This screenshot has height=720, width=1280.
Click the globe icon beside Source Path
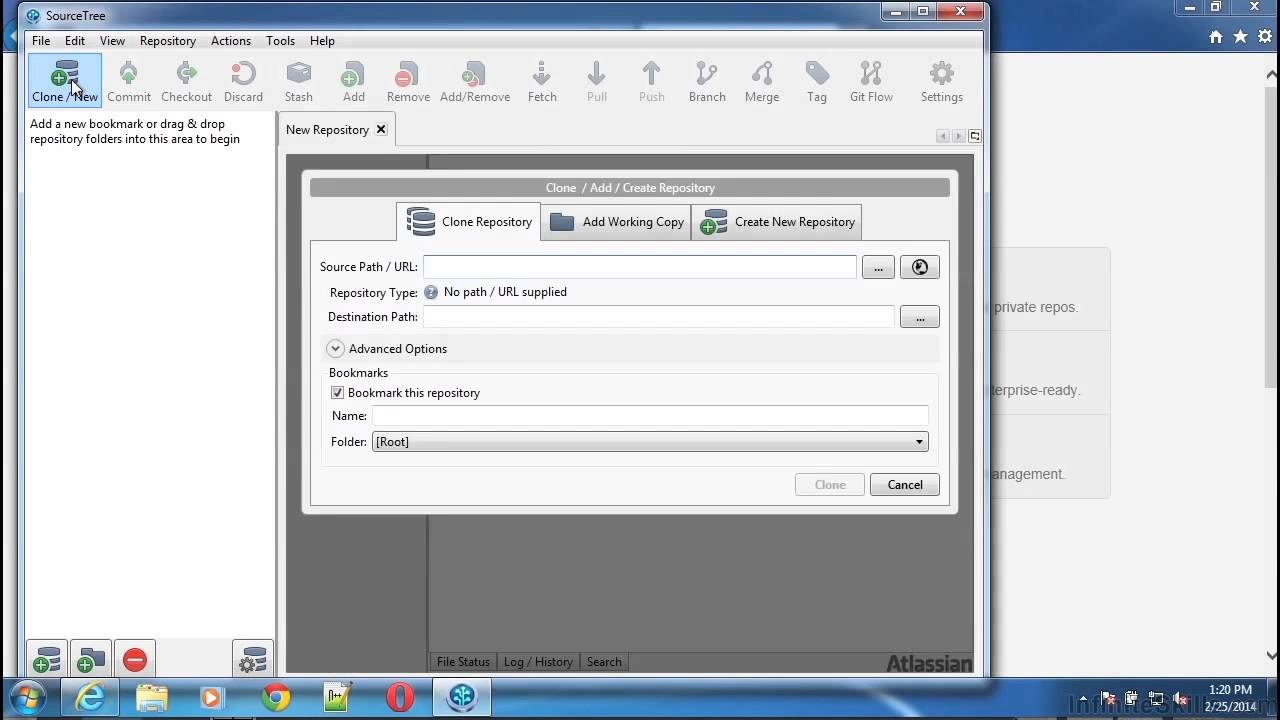point(920,267)
